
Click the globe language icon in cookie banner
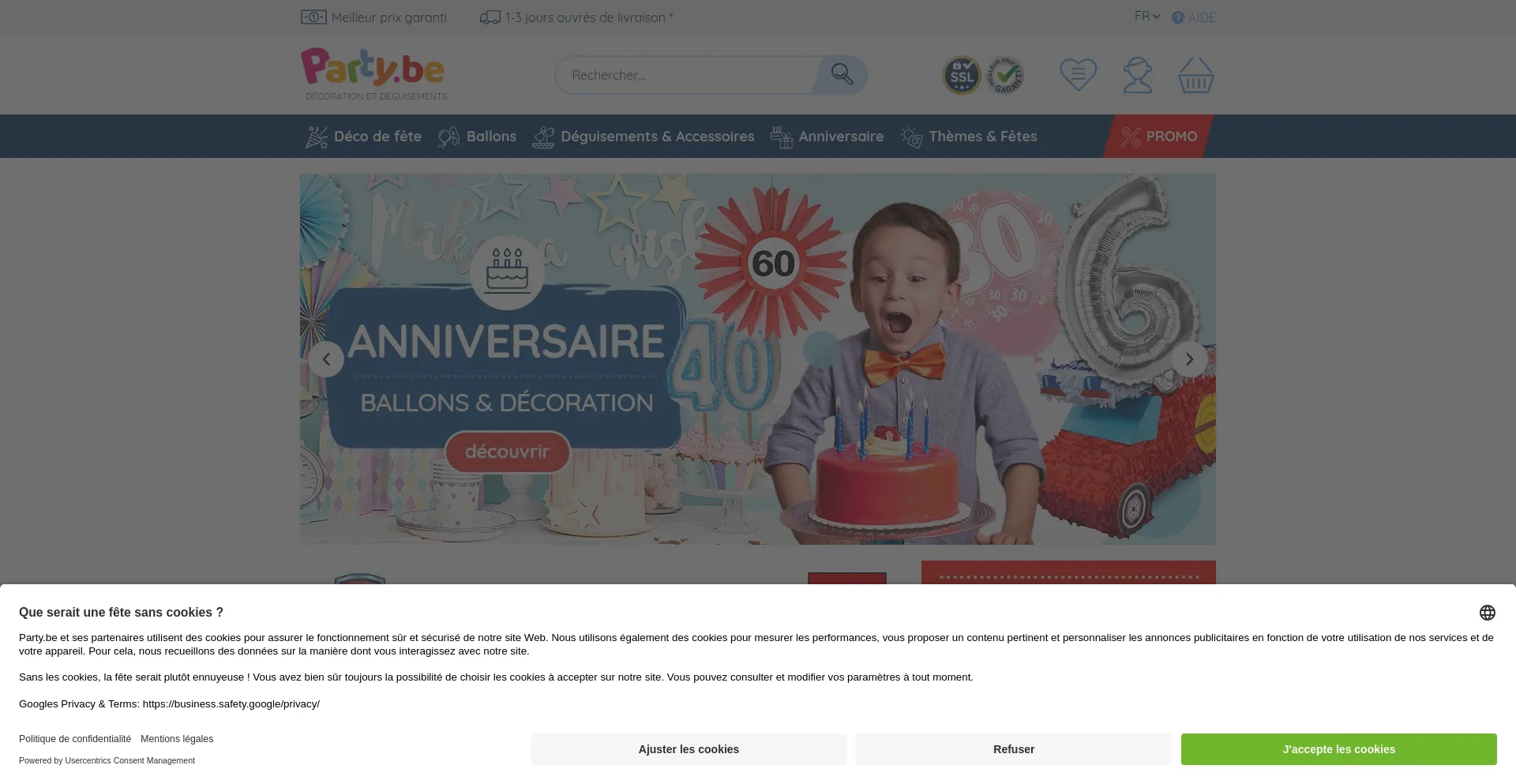[x=1487, y=613]
